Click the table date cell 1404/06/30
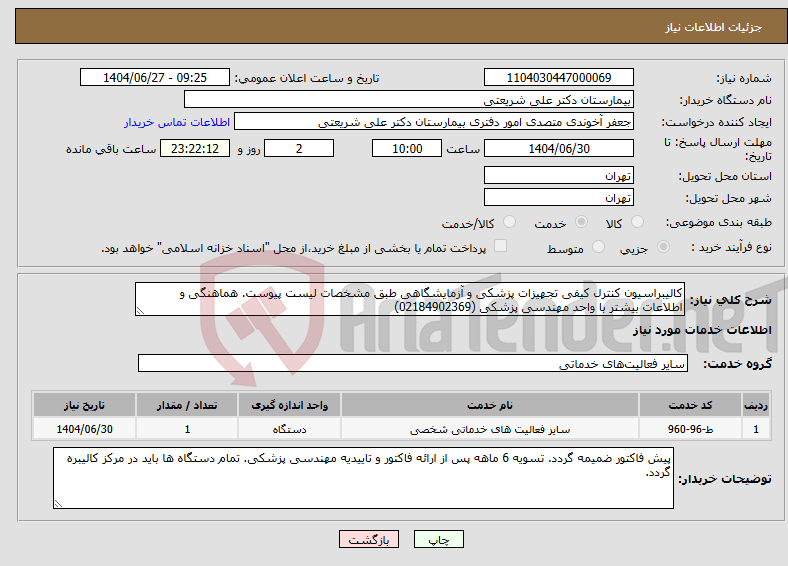788x566 pixels. click(x=84, y=429)
